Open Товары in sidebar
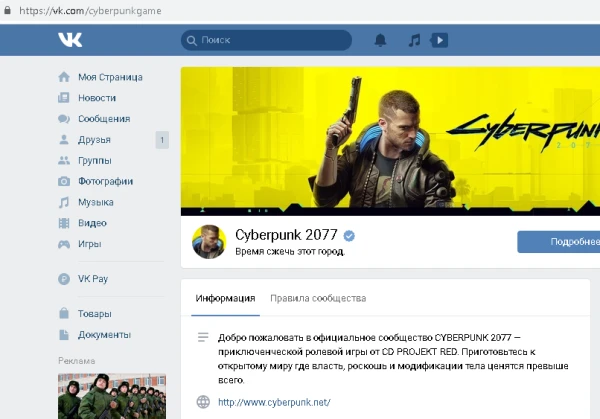 [x=95, y=313]
